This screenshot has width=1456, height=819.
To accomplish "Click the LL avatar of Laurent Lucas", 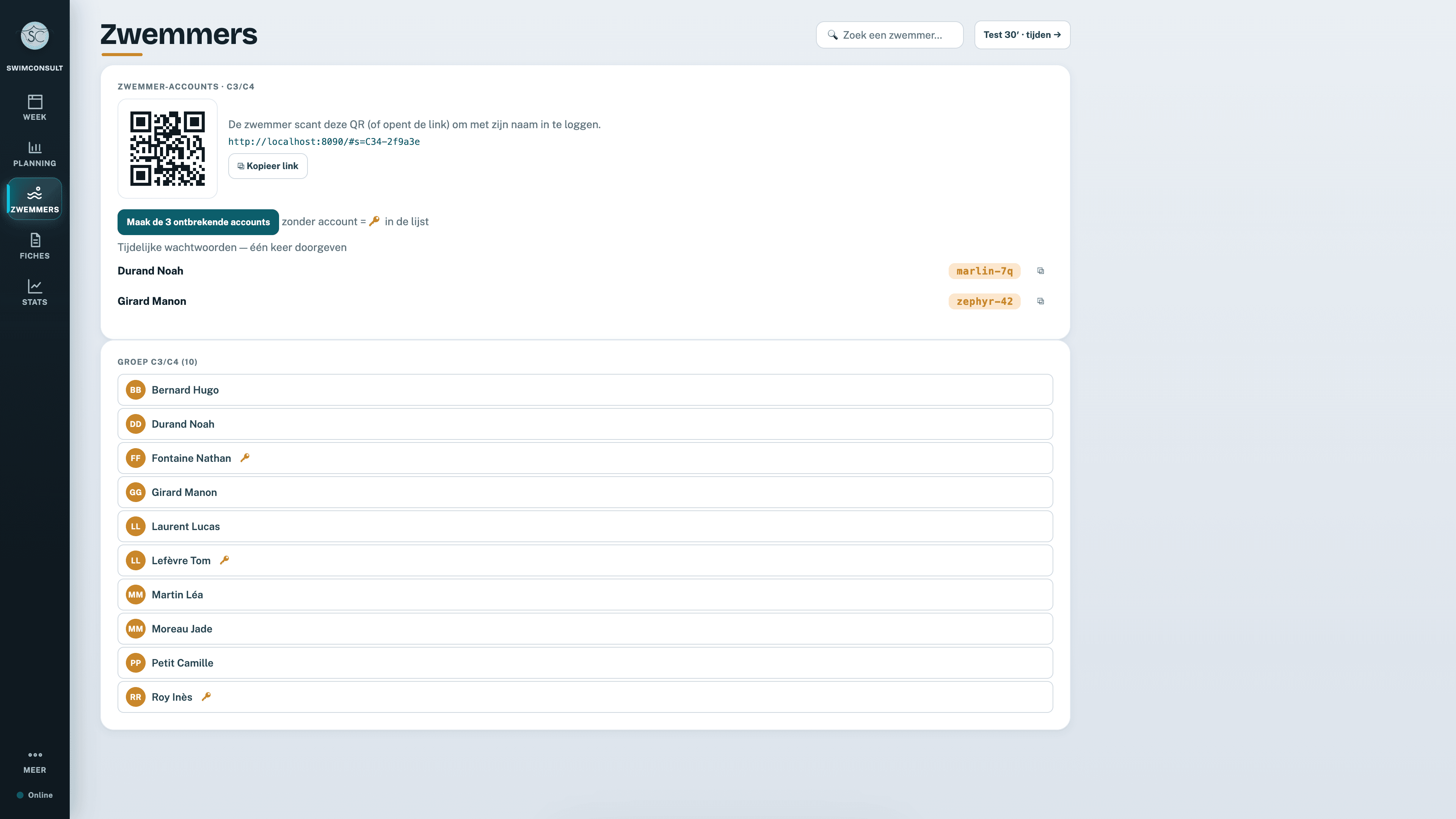I will (136, 526).
